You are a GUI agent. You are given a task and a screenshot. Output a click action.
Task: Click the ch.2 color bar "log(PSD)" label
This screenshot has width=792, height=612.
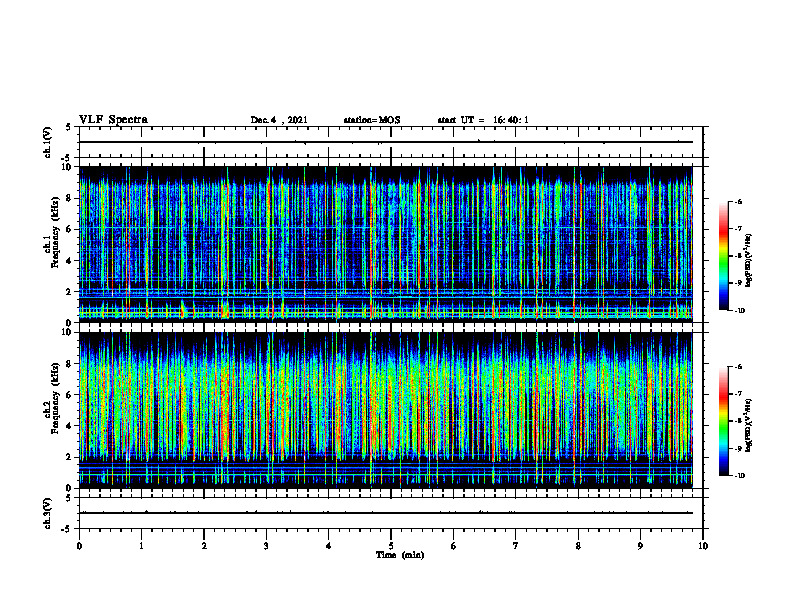[x=749, y=425]
